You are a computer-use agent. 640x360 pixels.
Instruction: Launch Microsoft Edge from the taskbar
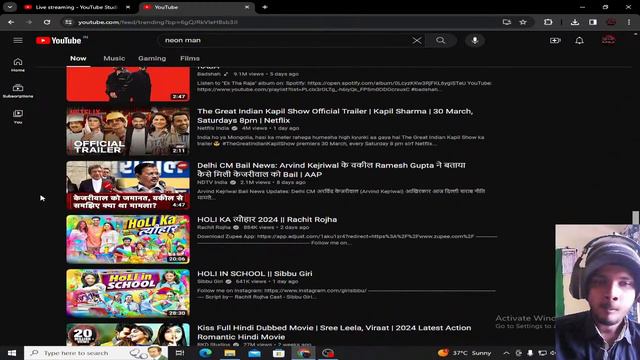point(205,353)
